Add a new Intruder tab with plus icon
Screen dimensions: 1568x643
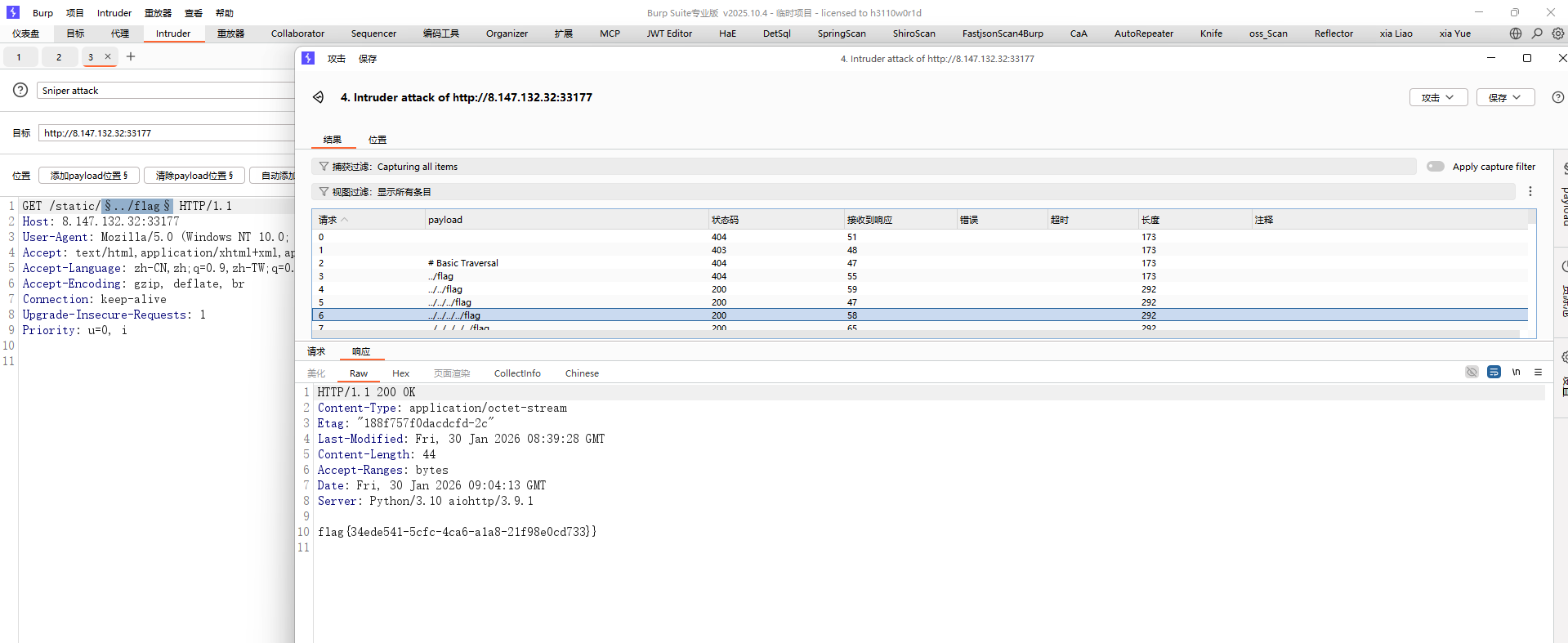coord(131,56)
